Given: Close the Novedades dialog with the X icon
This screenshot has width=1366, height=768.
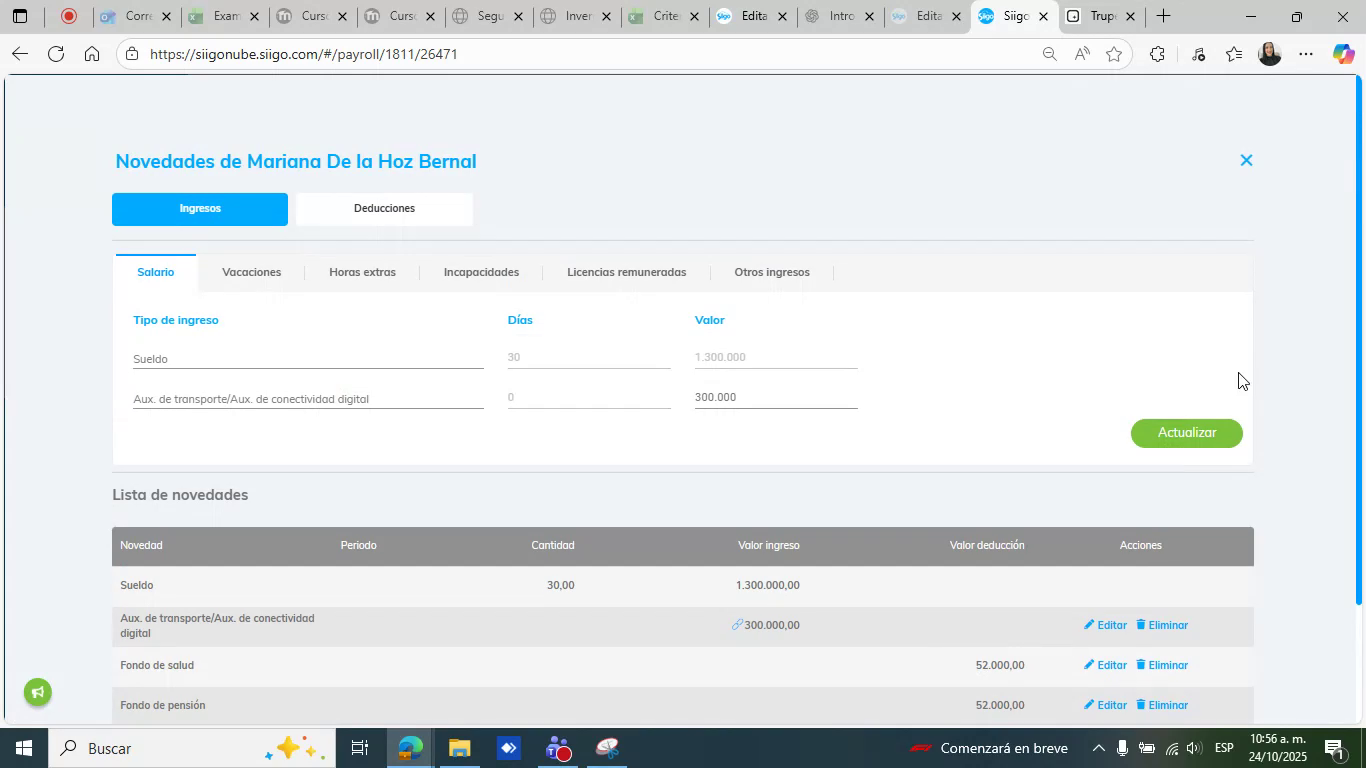Looking at the screenshot, I should 1246,160.
